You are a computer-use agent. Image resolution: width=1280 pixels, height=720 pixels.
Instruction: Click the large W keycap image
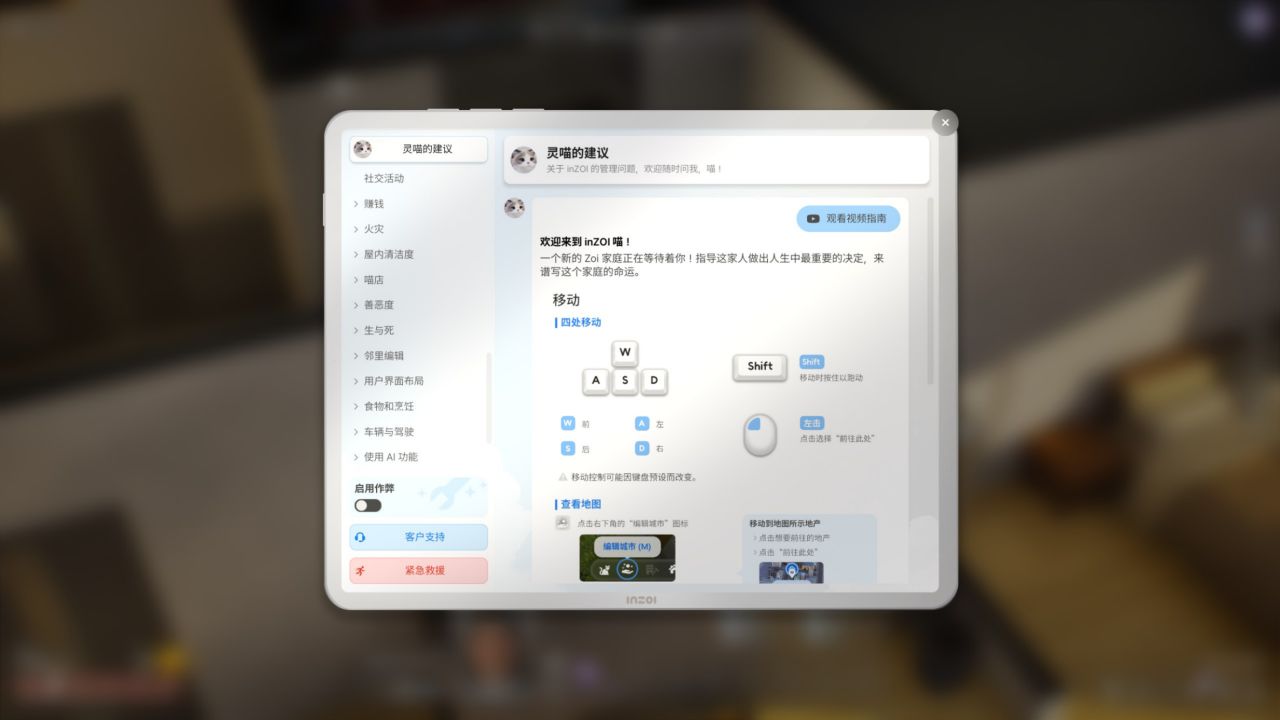pos(625,353)
